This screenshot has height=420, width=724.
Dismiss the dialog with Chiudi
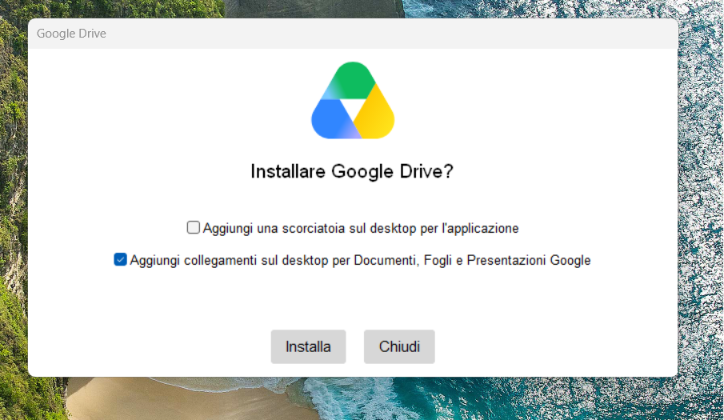coord(399,347)
